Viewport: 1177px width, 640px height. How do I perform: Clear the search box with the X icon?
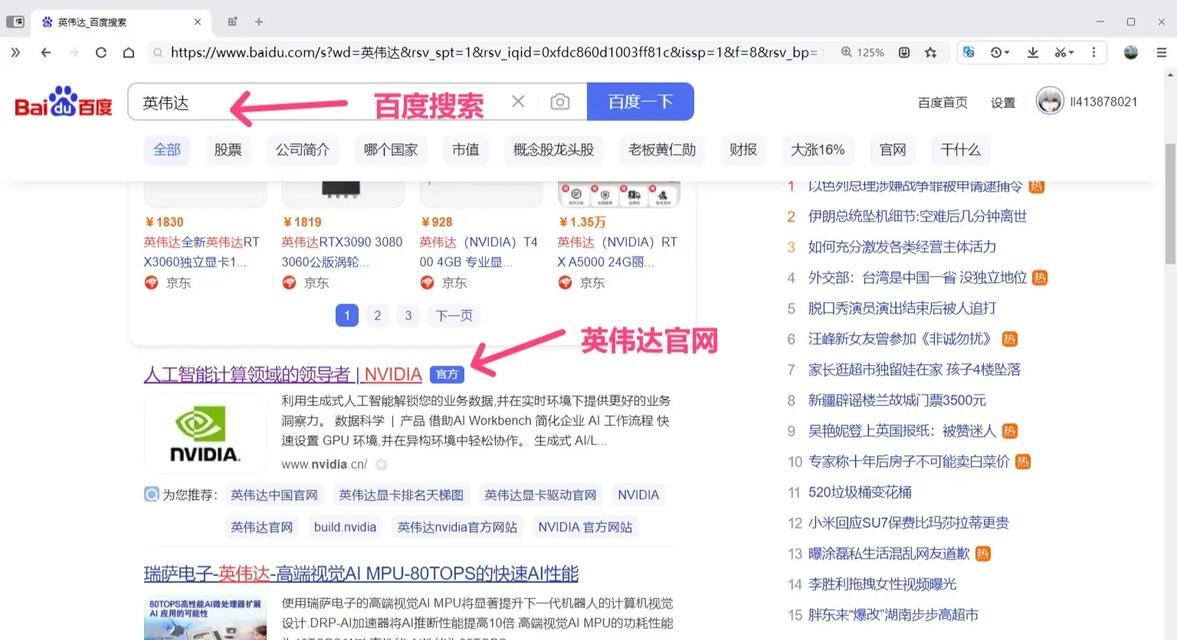point(518,101)
